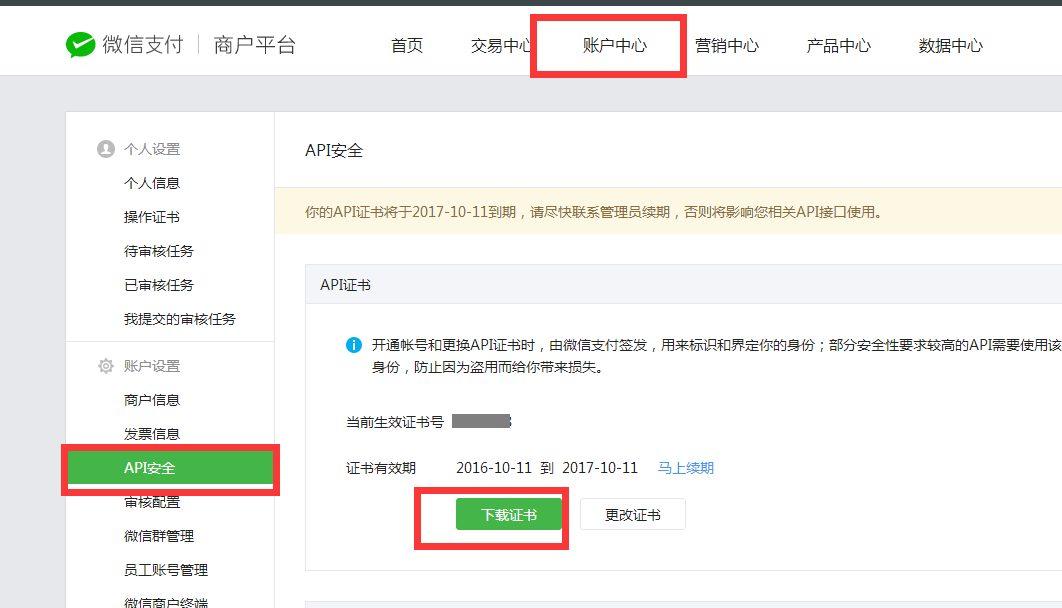Open 待审核任务 in sidebar

(x=159, y=251)
